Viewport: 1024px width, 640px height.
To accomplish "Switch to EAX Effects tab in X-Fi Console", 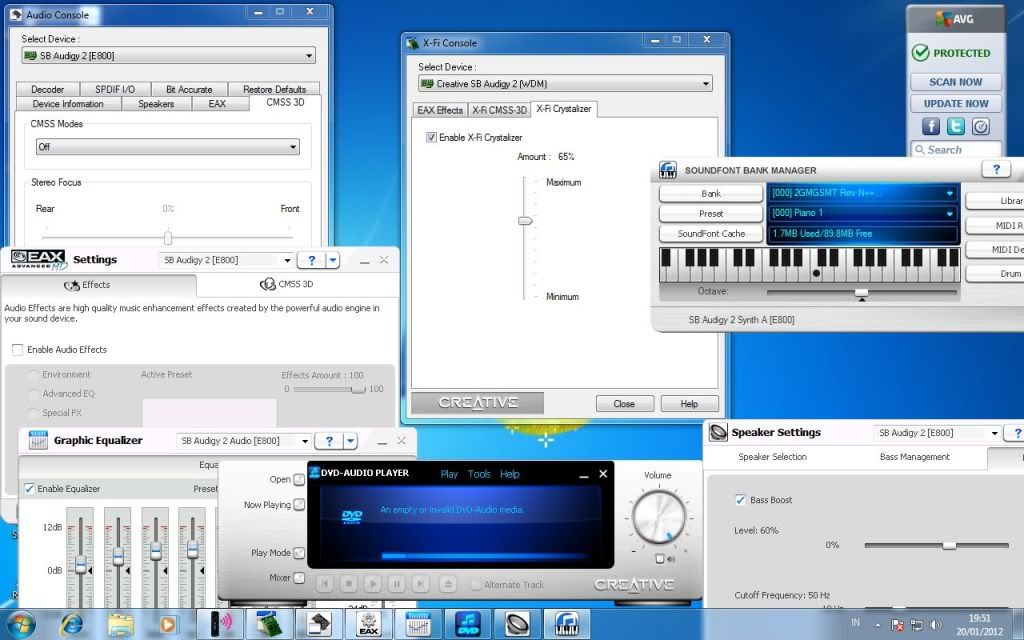I will pyautogui.click(x=440, y=110).
